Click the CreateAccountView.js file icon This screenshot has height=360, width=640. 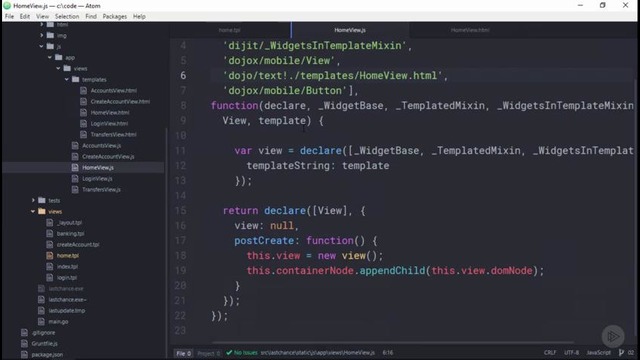point(75,156)
